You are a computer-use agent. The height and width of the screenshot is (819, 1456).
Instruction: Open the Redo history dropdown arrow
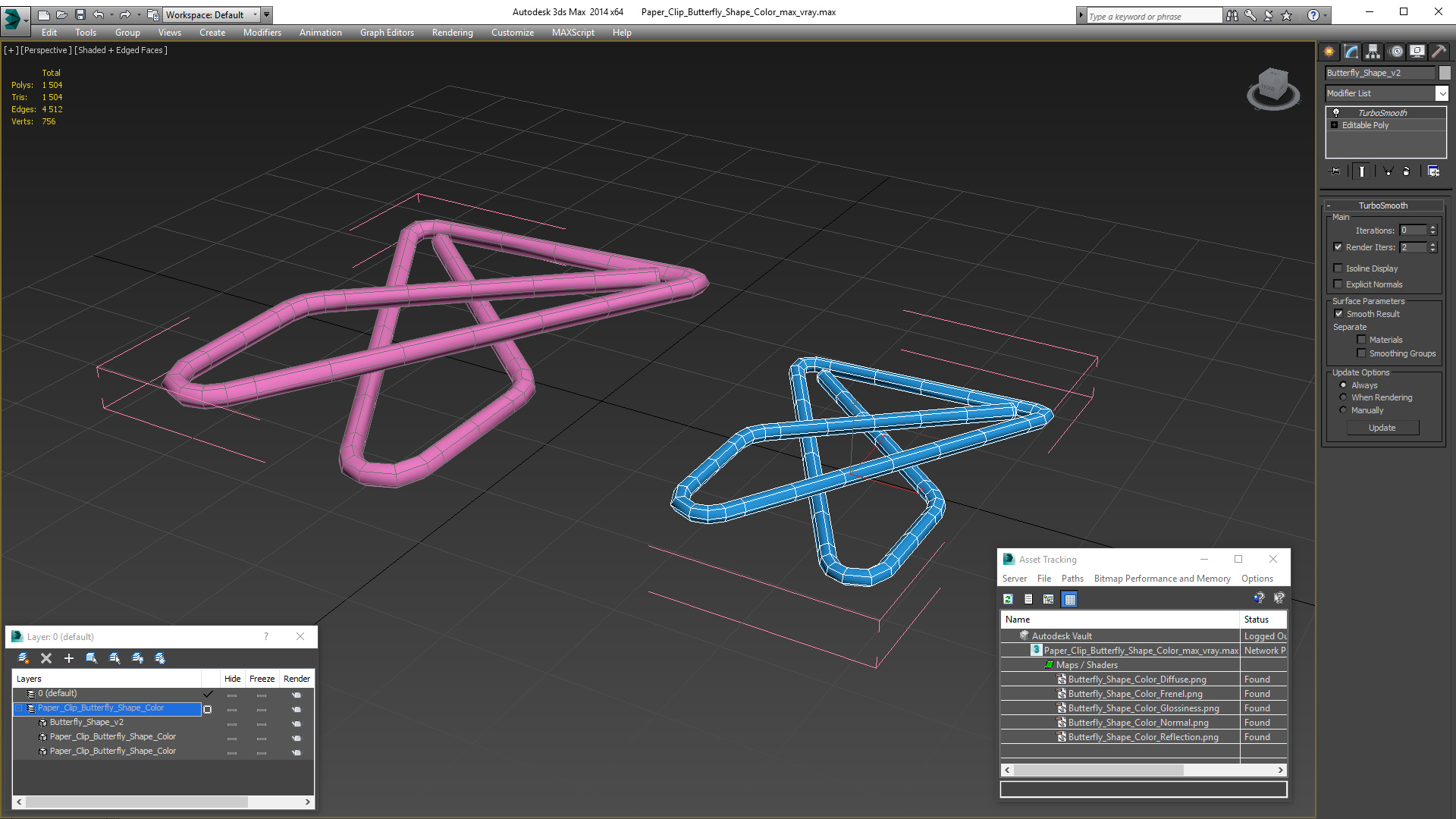click(139, 14)
